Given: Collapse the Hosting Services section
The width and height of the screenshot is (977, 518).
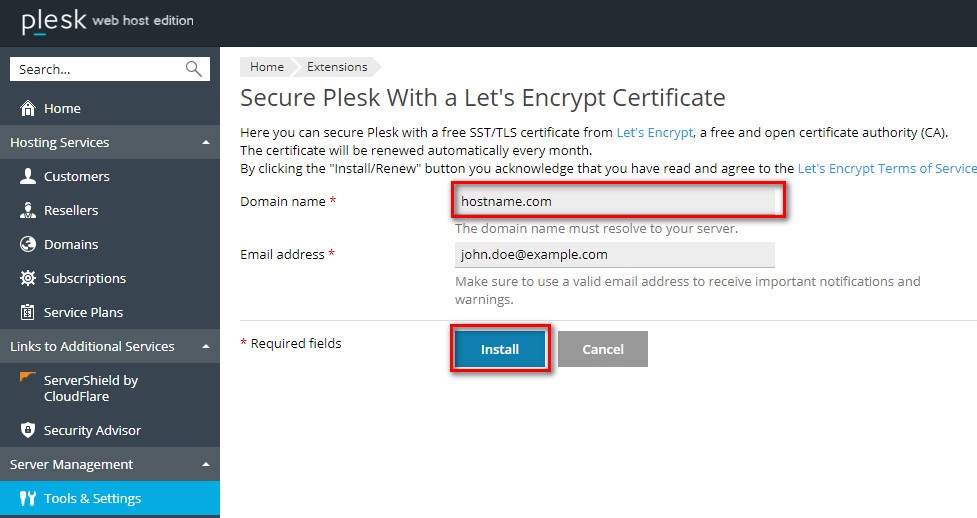Looking at the screenshot, I should coord(206,142).
